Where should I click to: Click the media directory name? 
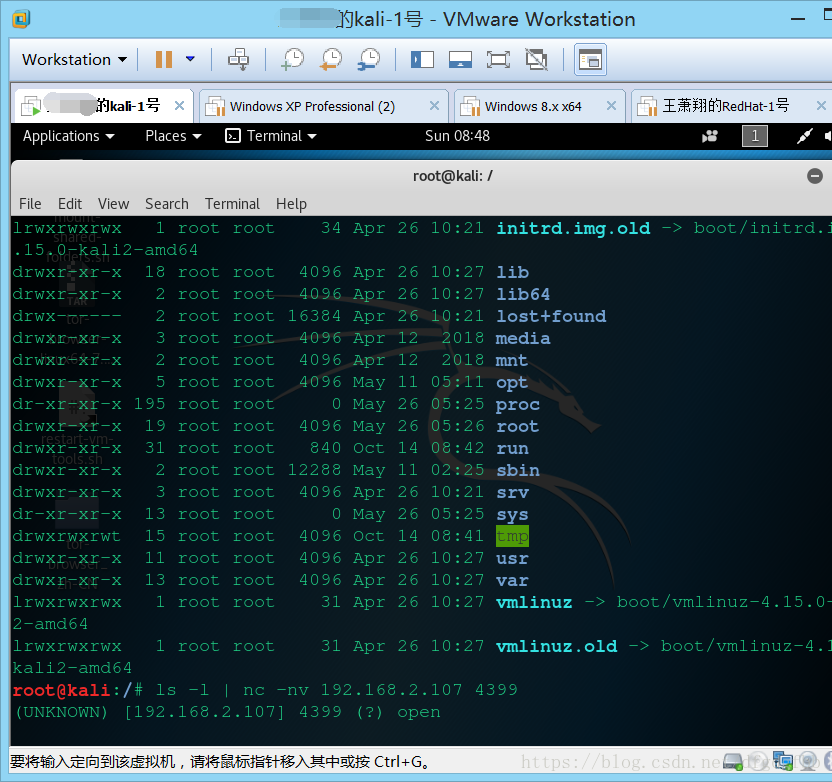click(523, 338)
